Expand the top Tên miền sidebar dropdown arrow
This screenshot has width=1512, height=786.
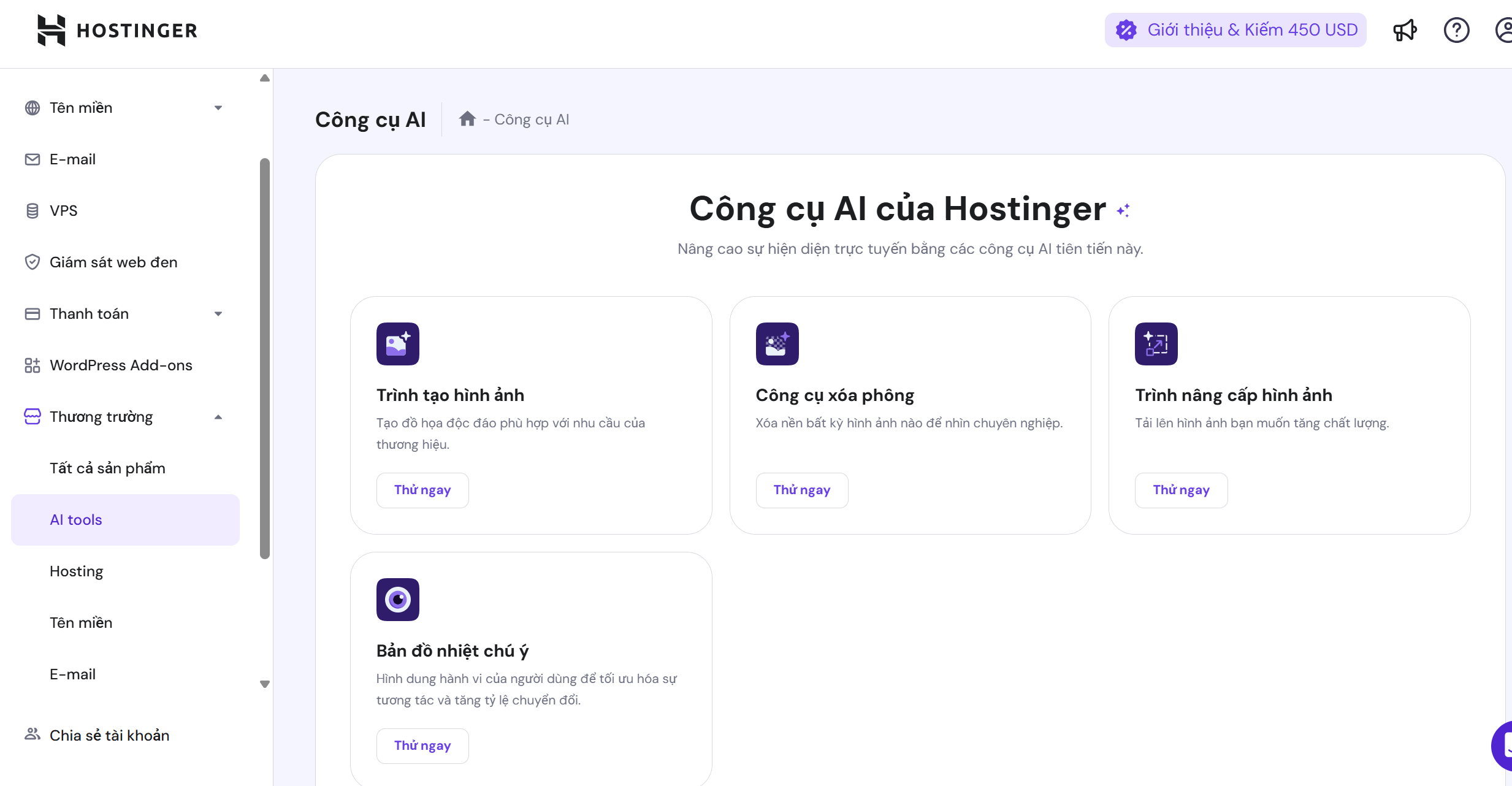pos(218,108)
